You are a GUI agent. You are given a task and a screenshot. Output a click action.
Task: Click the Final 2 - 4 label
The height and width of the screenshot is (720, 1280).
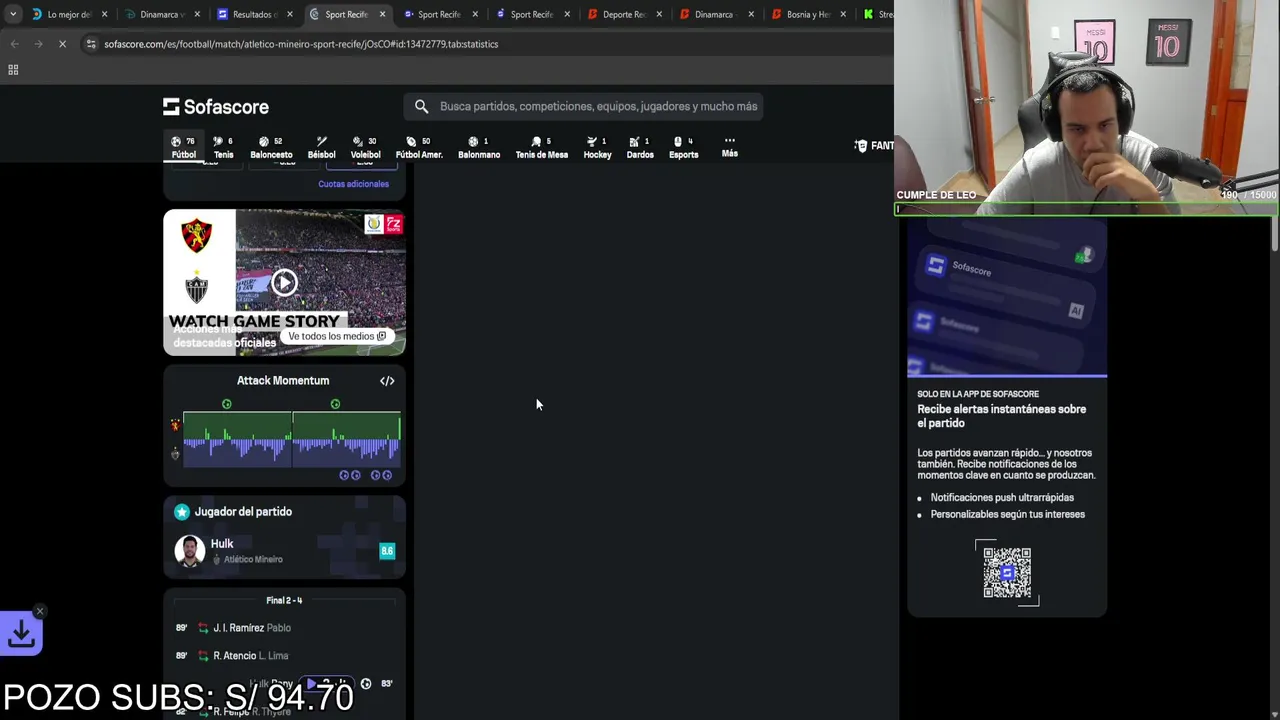[x=284, y=600]
